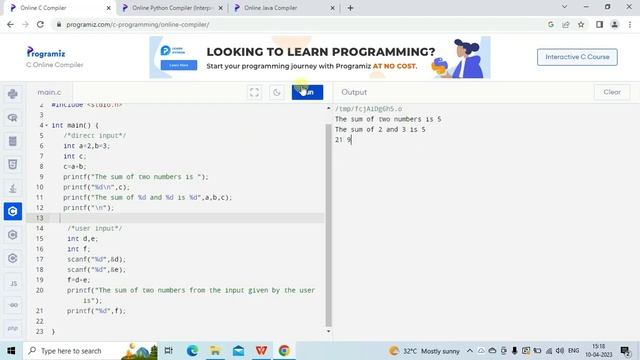
Task: Open WPS Office from taskbar
Action: (x=261, y=351)
